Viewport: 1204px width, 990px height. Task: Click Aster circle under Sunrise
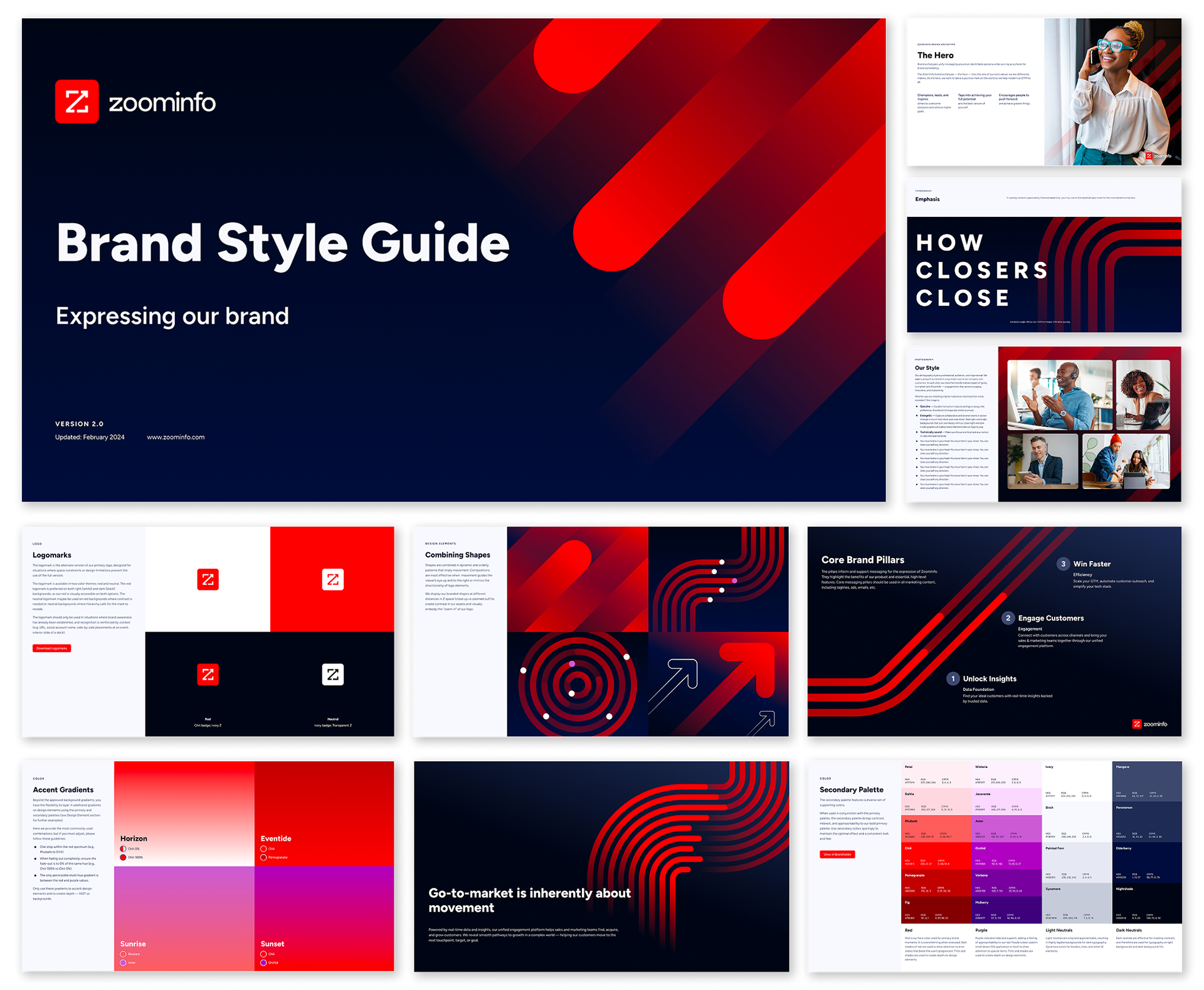[x=124, y=962]
